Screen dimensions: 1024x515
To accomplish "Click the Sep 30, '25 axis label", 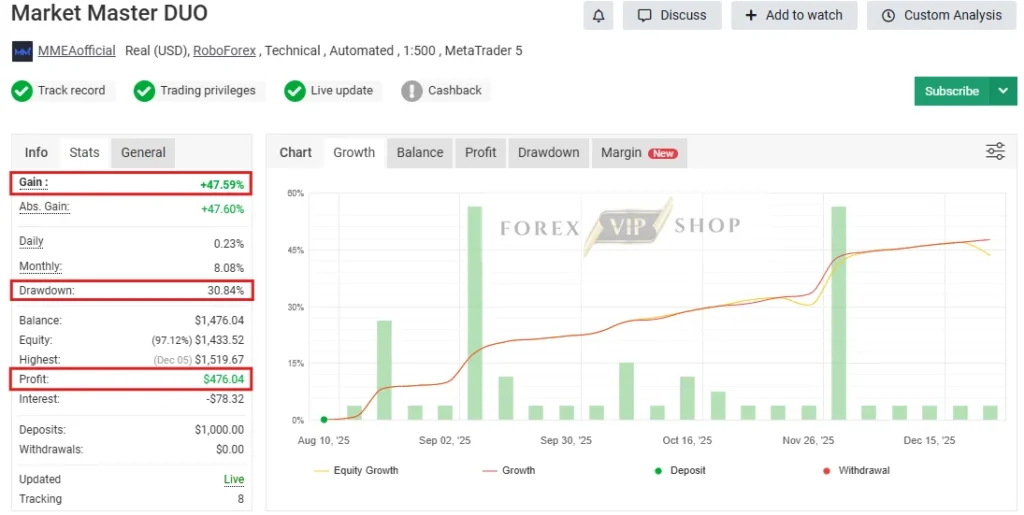I will coord(566,441).
